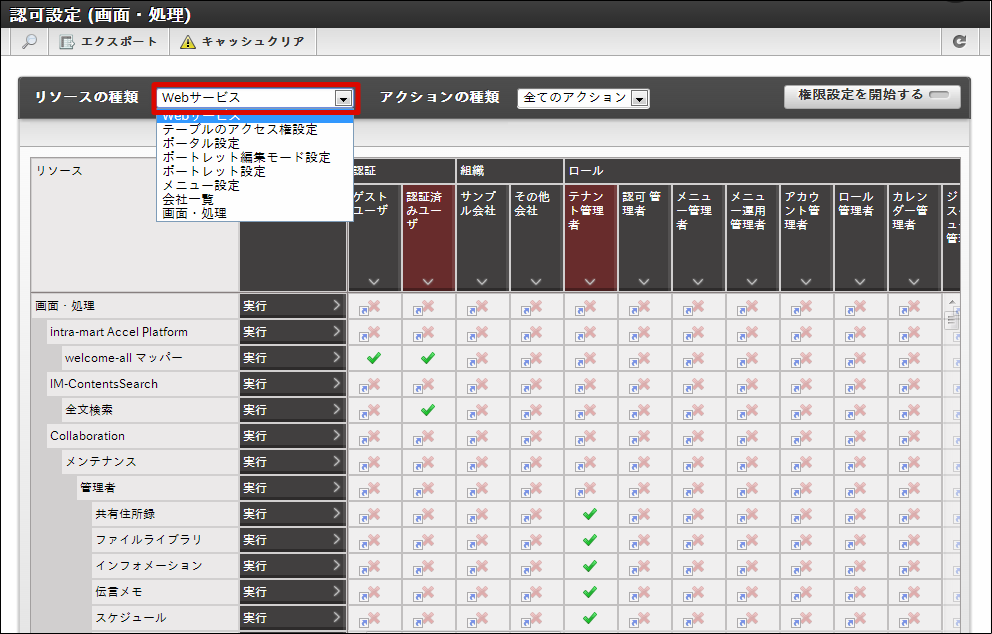
Task: Click the キャッシュクリア warning button
Action: point(243,42)
